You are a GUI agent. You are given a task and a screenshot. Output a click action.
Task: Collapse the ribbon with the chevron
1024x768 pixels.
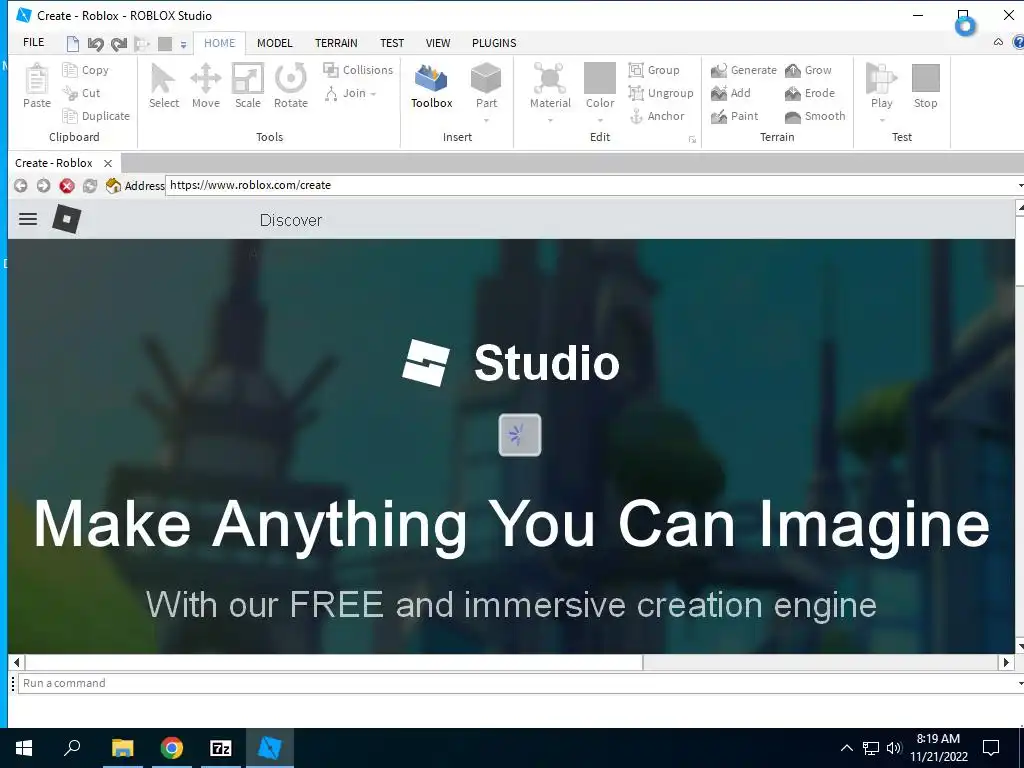[998, 42]
